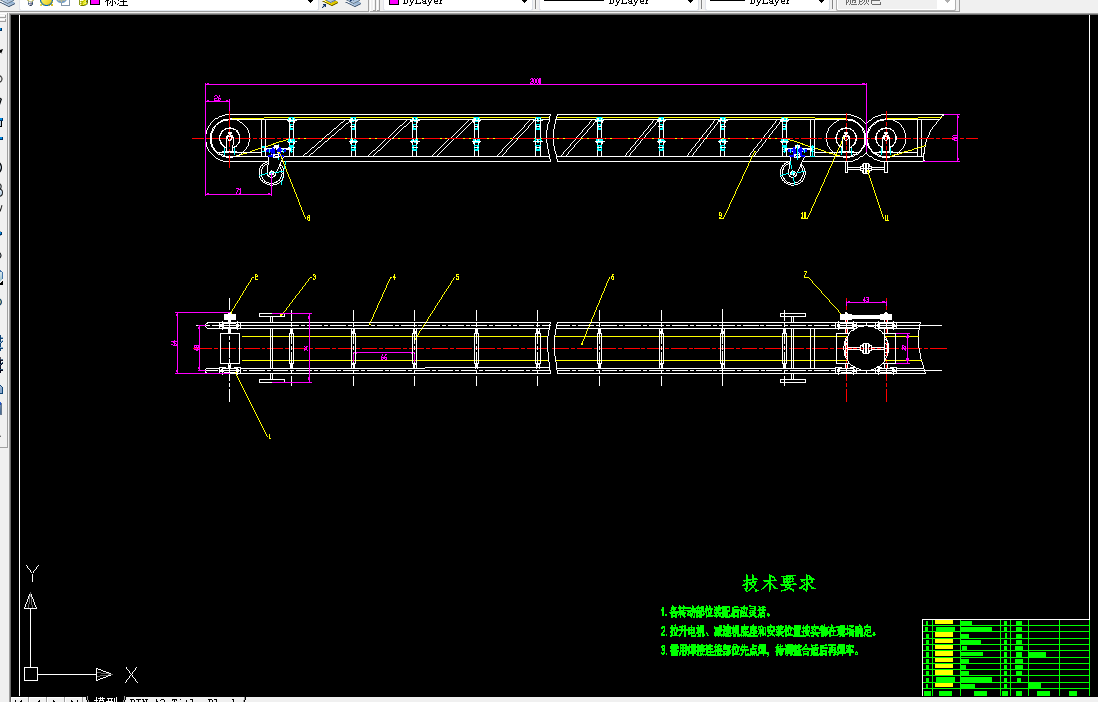
Task: Switch to the 模型 model tab
Action: (105, 698)
